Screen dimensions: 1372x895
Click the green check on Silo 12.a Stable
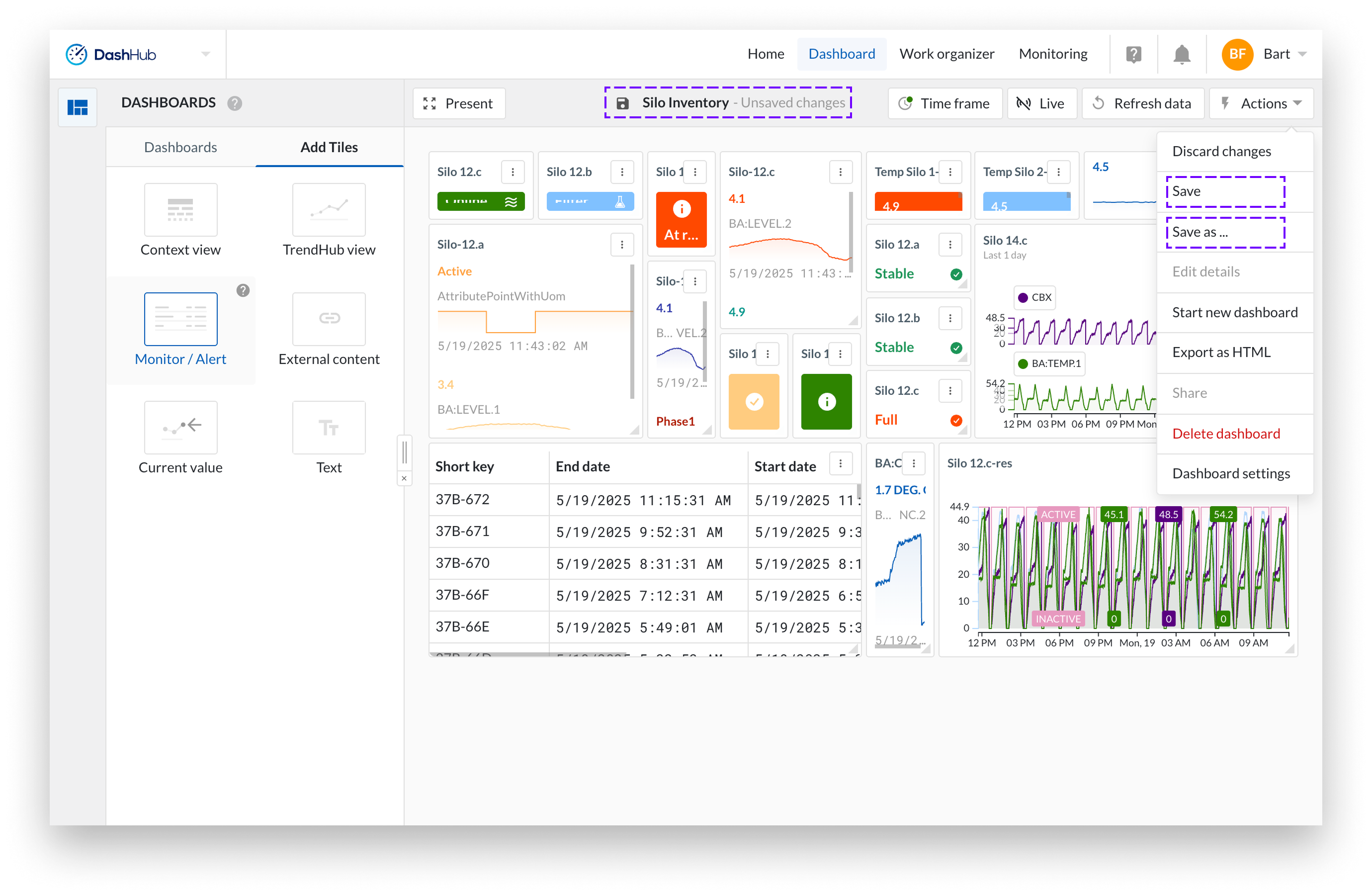tap(956, 274)
